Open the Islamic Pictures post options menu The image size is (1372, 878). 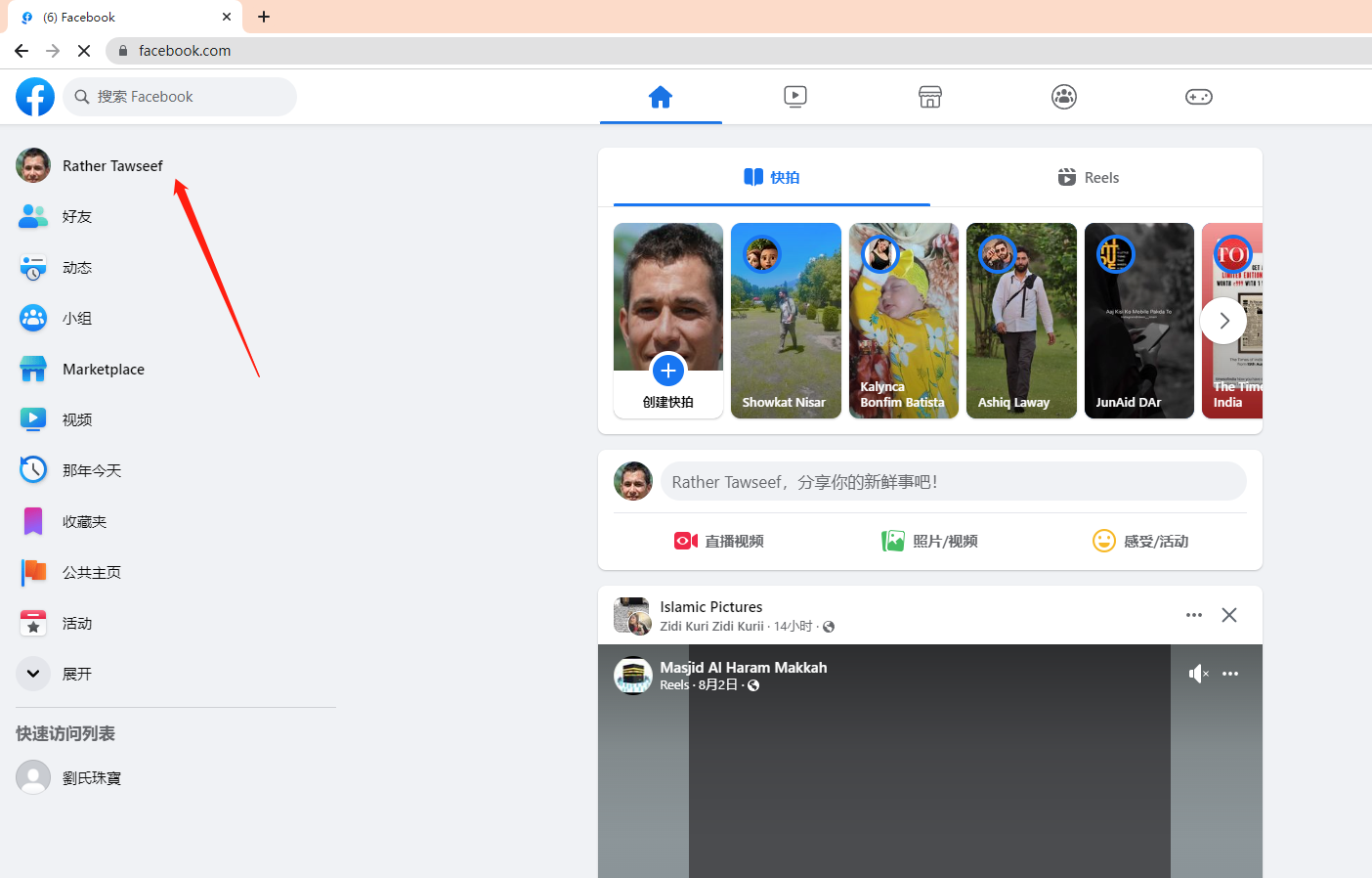click(1193, 615)
